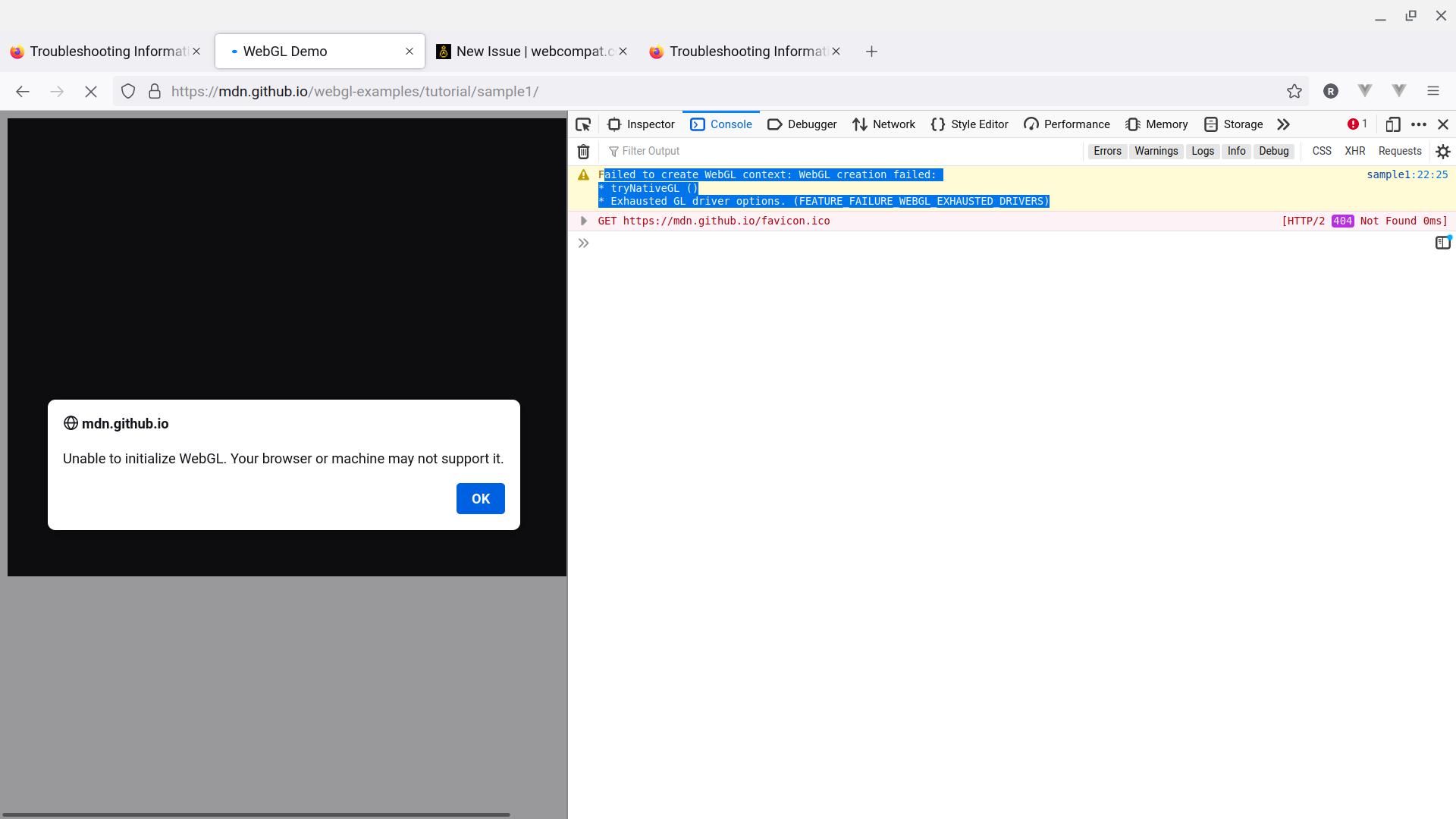This screenshot has width=1456, height=819.
Task: Open DevTools three-dot customize menu
Action: [x=1419, y=124]
